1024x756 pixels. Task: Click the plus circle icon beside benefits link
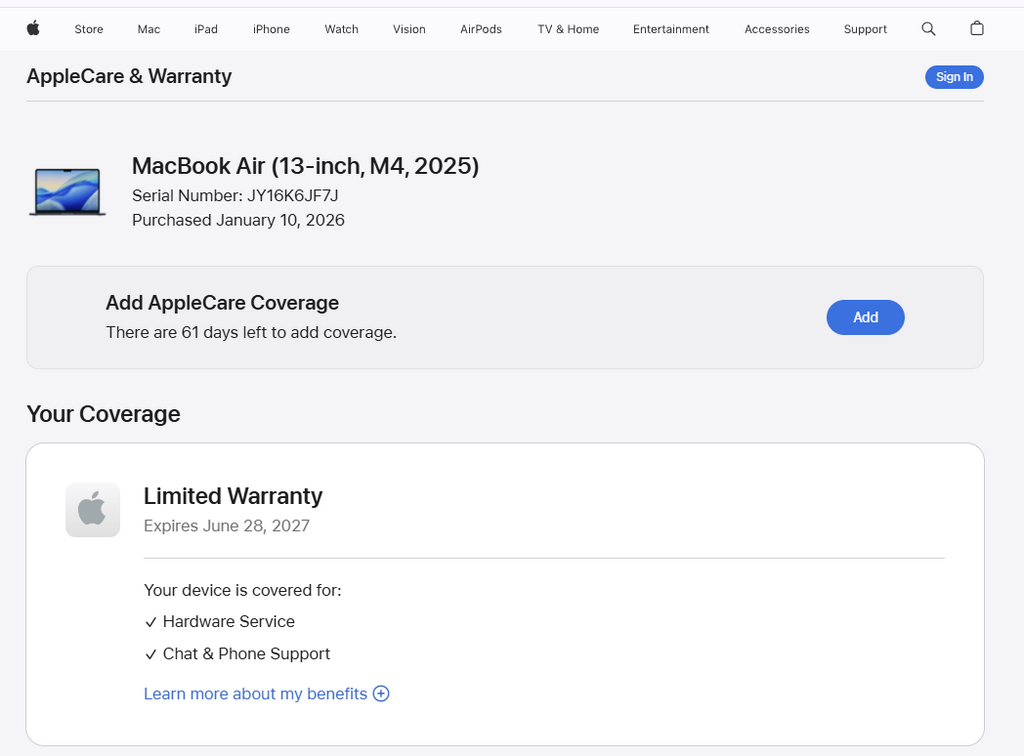click(x=381, y=693)
